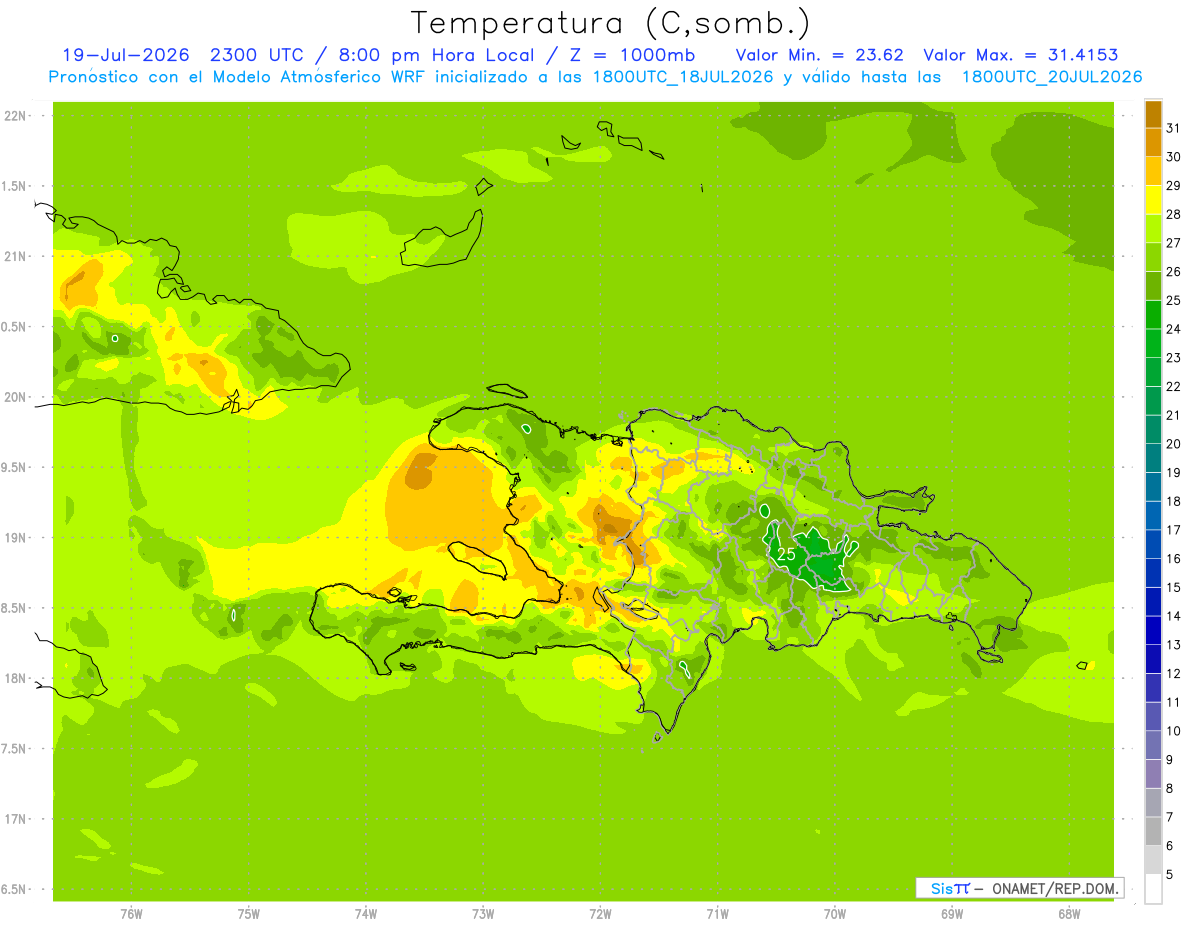
Task: Click the "12" label on the colorbar
Action: [1174, 674]
